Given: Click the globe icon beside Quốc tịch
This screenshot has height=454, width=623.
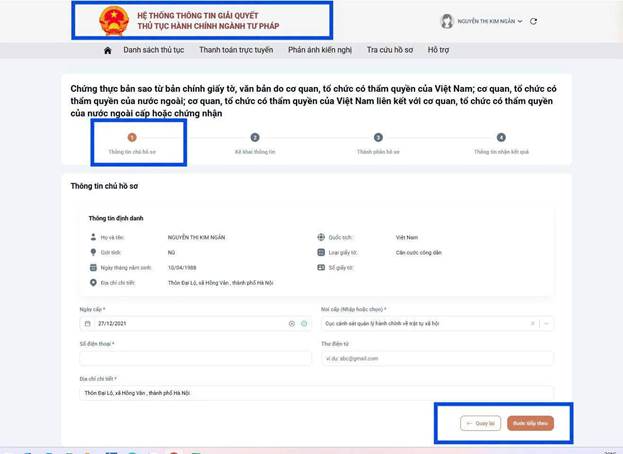Looking at the screenshot, I should point(321,237).
